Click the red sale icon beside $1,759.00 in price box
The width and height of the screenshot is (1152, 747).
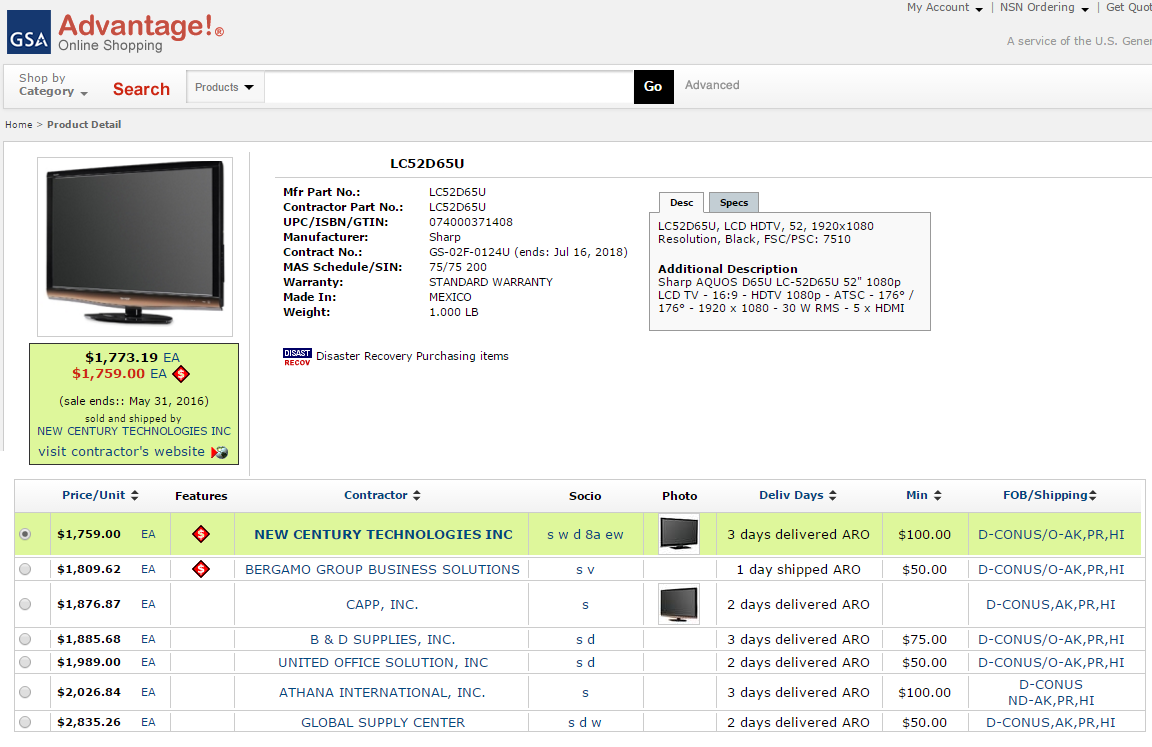tap(181, 374)
